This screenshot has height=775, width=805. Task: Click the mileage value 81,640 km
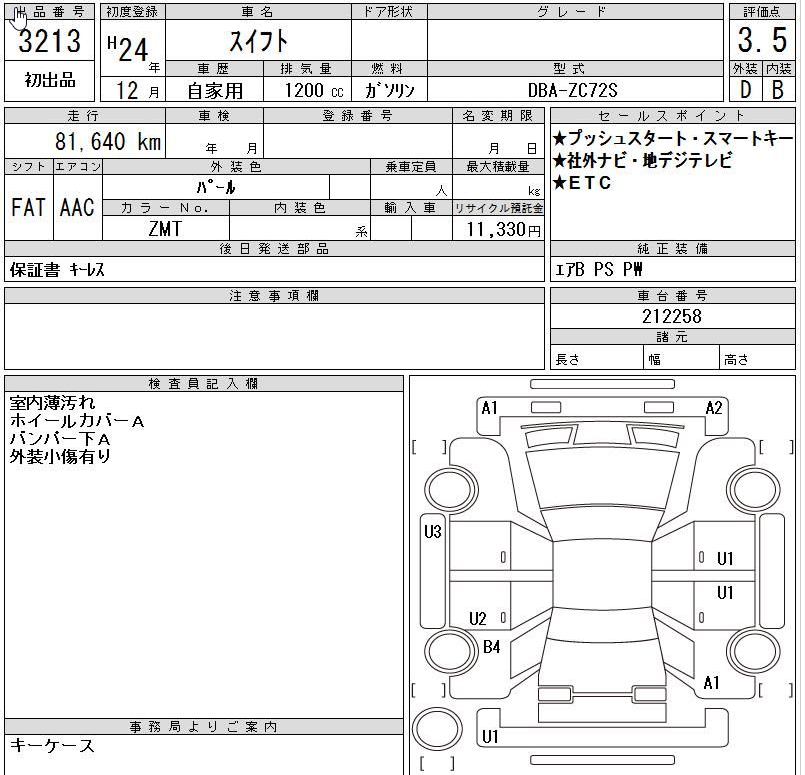pyautogui.click(x=106, y=142)
